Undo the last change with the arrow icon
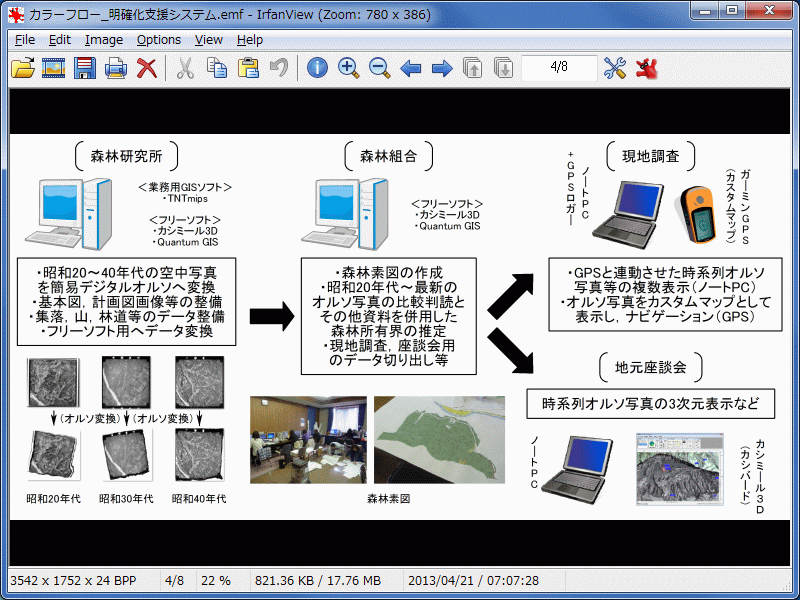Screen dimensions: 800x600 [x=278, y=69]
